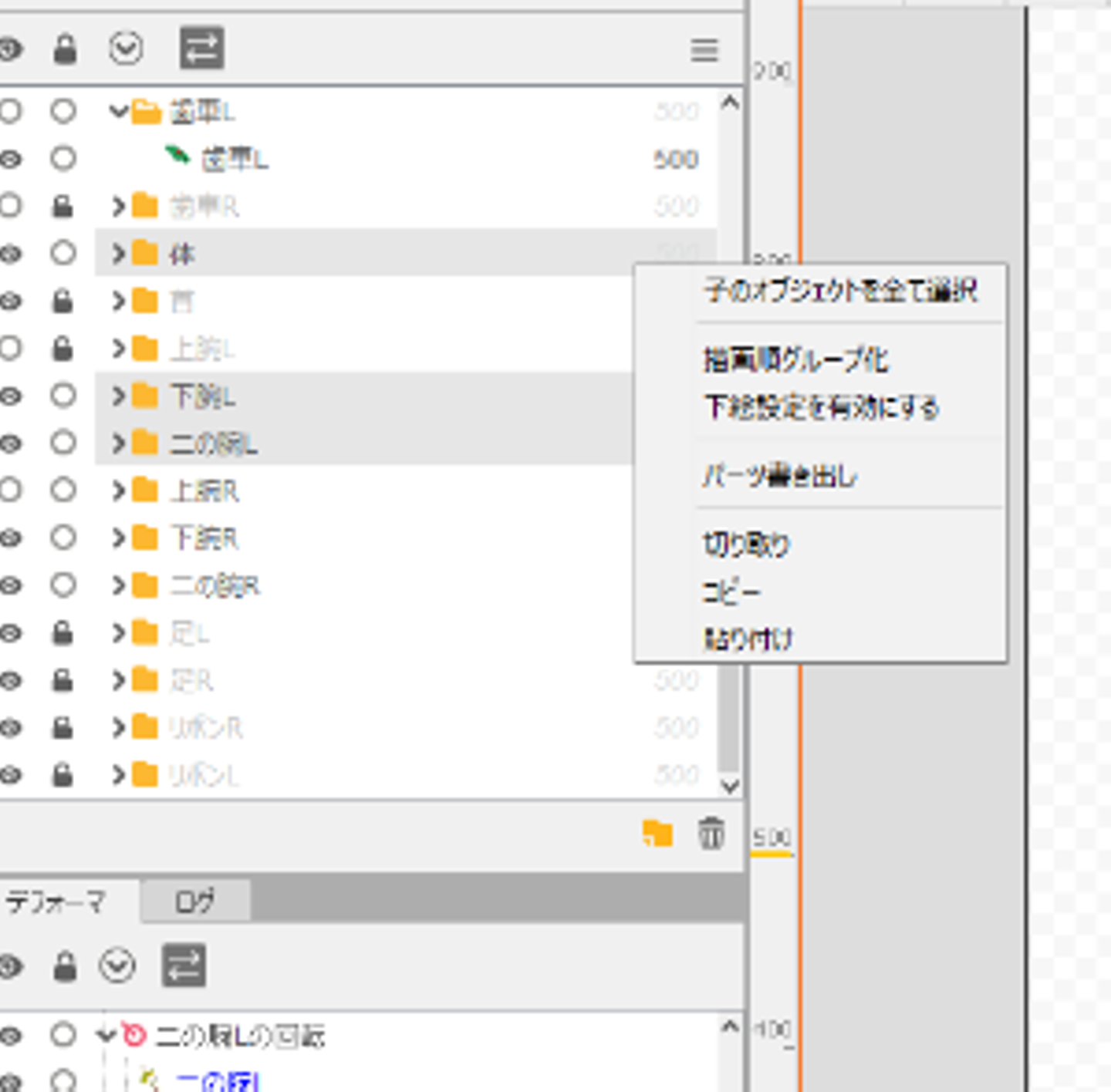Click the folder icon of 足L
Screen dimensions: 1111x1092
point(145,633)
